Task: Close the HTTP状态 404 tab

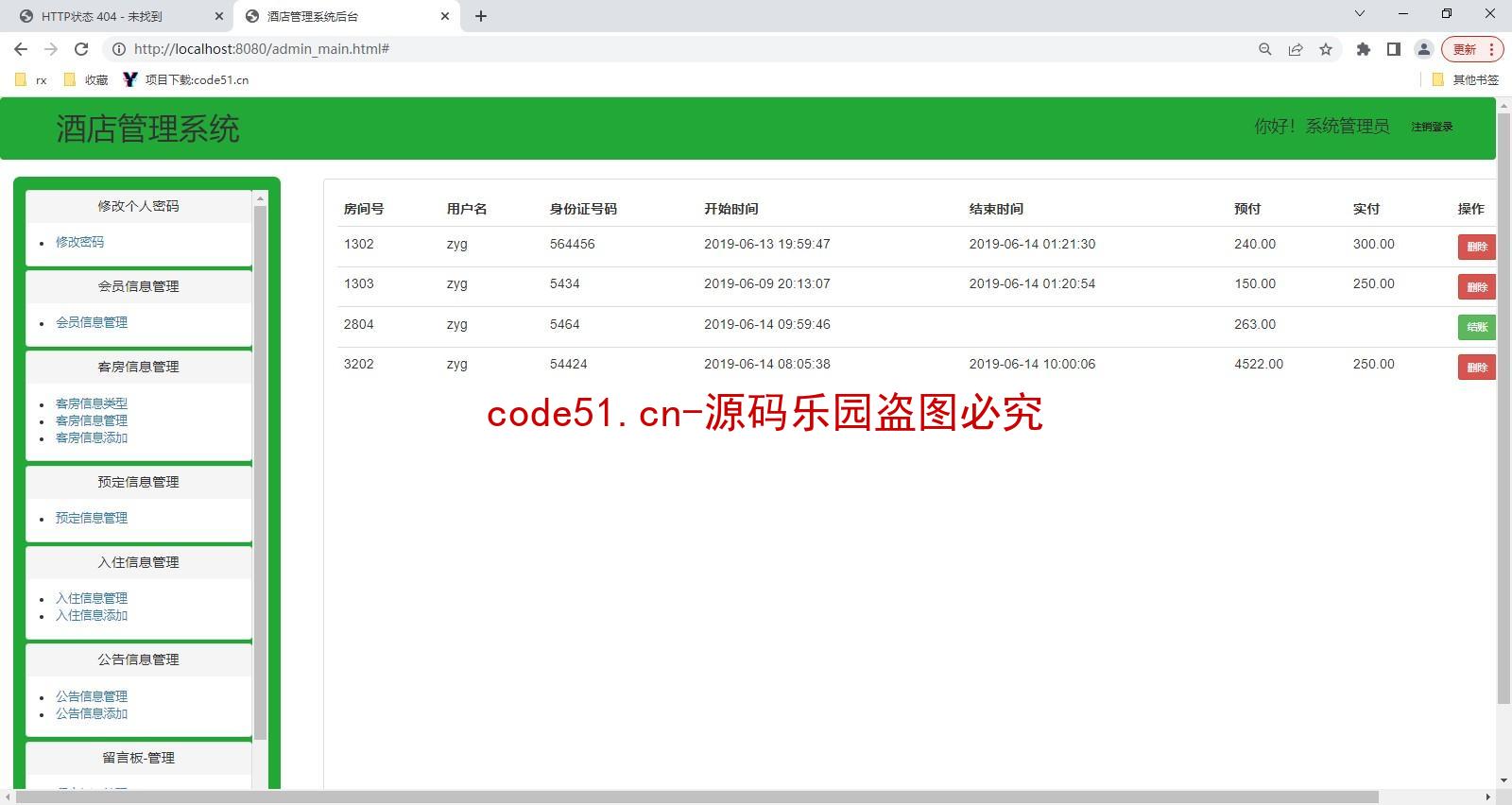Action: [x=218, y=16]
